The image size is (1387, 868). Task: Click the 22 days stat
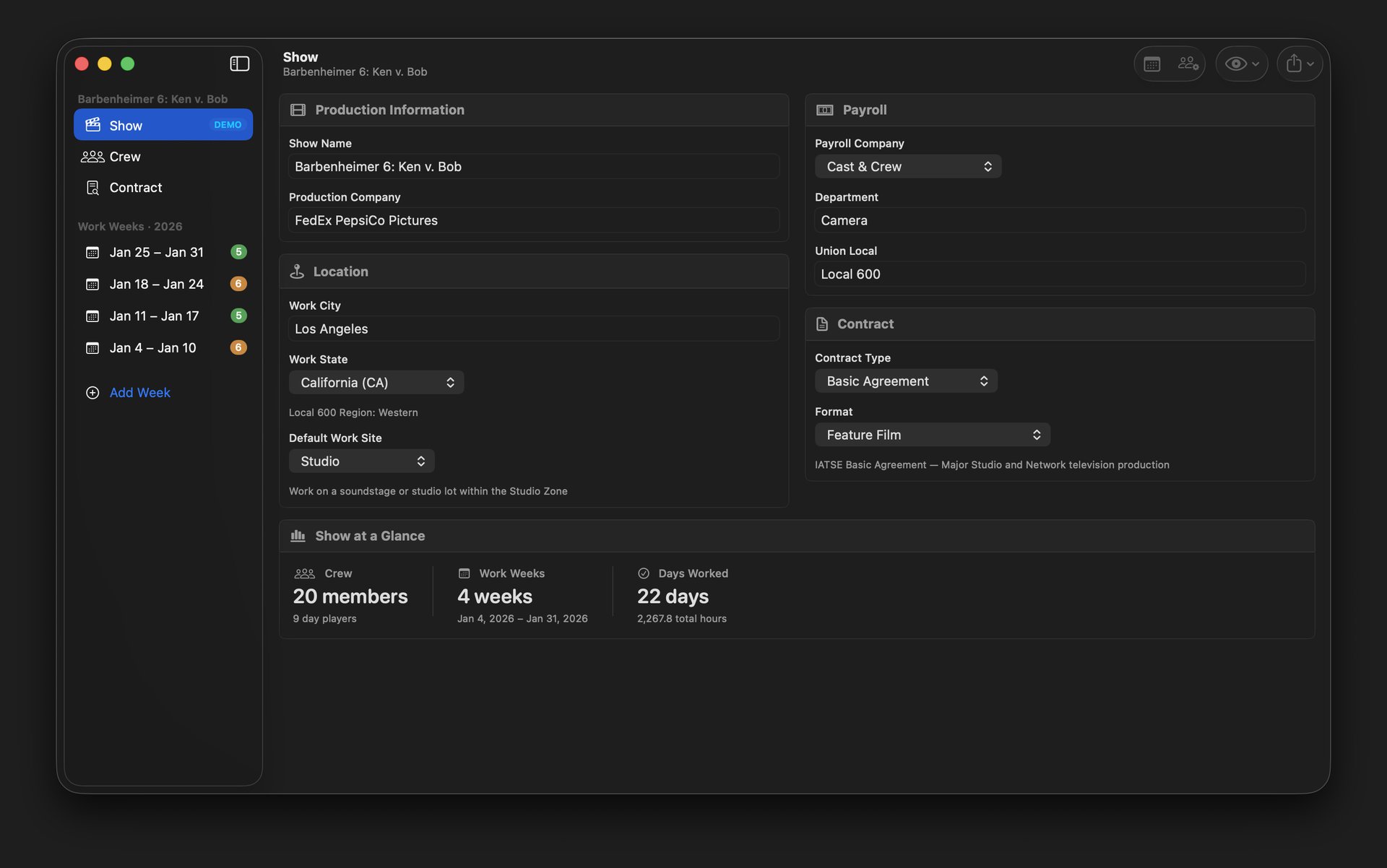[673, 596]
